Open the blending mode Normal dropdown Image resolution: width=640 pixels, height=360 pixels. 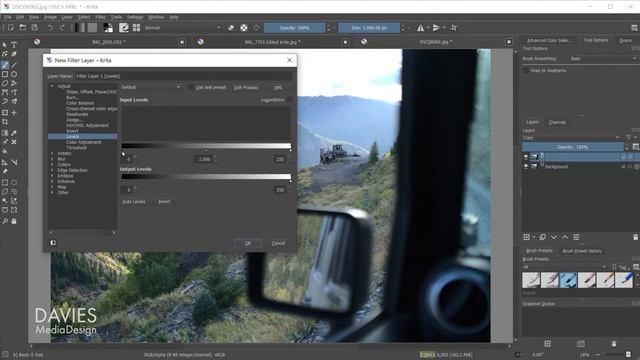pyautogui.click(x=182, y=28)
